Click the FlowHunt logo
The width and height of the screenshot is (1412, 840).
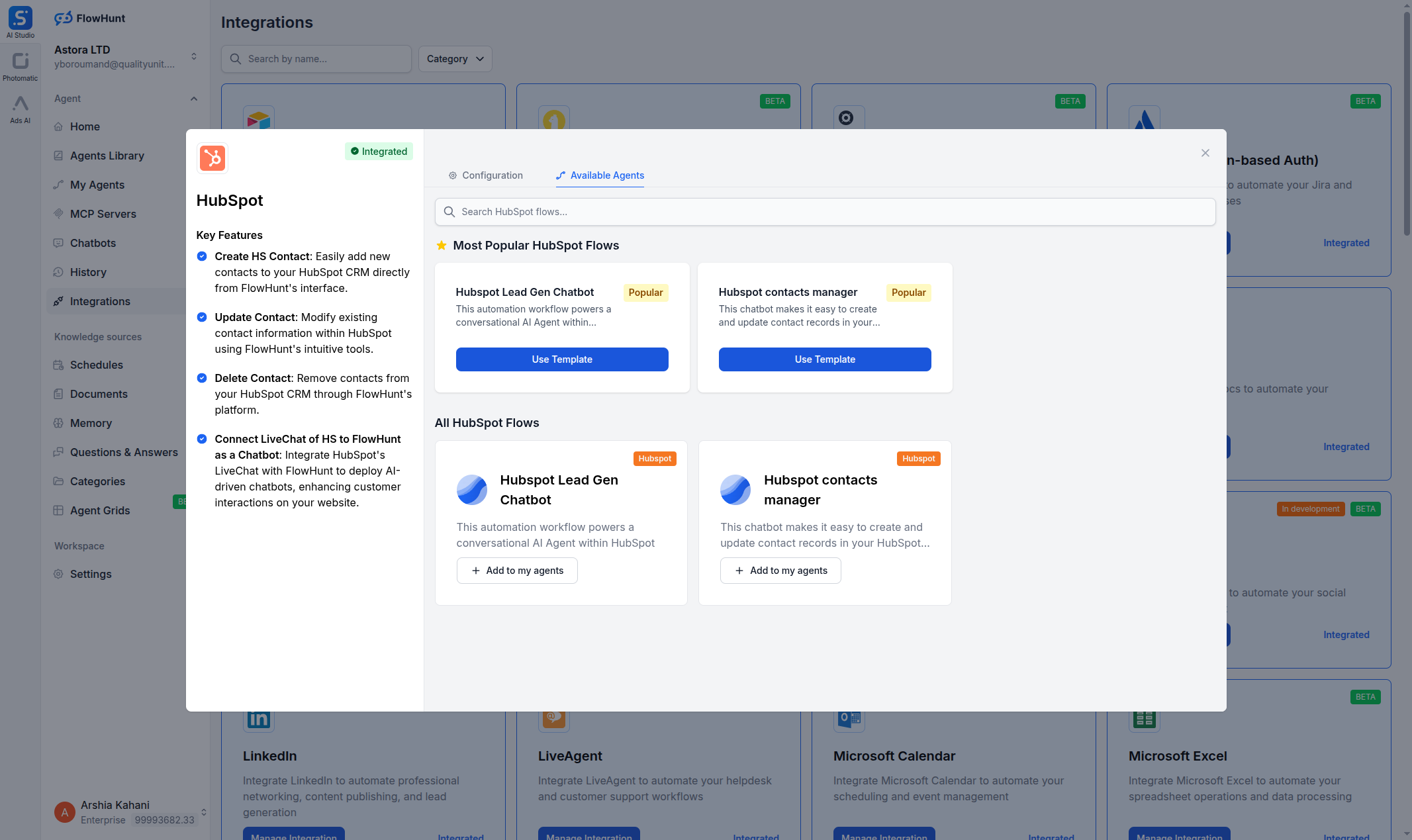(x=89, y=18)
